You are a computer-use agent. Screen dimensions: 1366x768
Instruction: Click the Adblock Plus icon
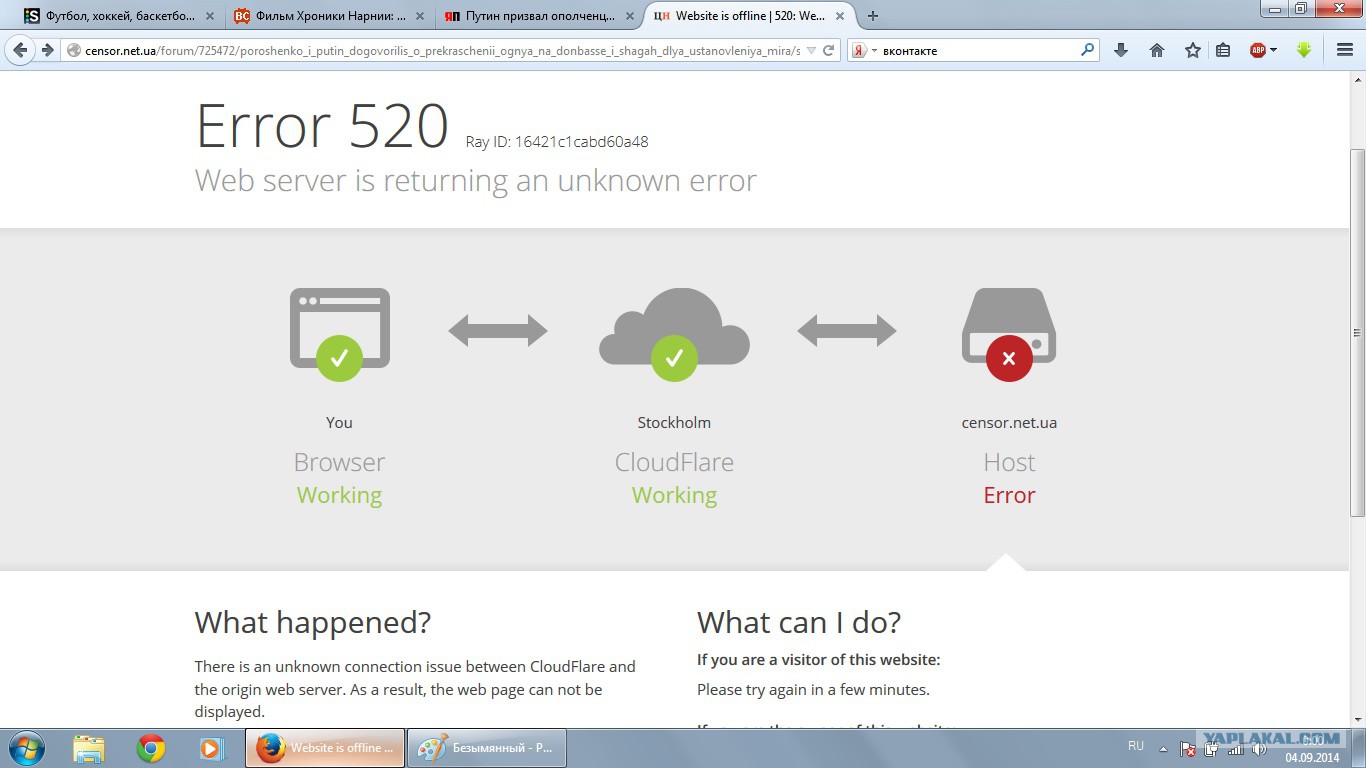pos(1258,50)
